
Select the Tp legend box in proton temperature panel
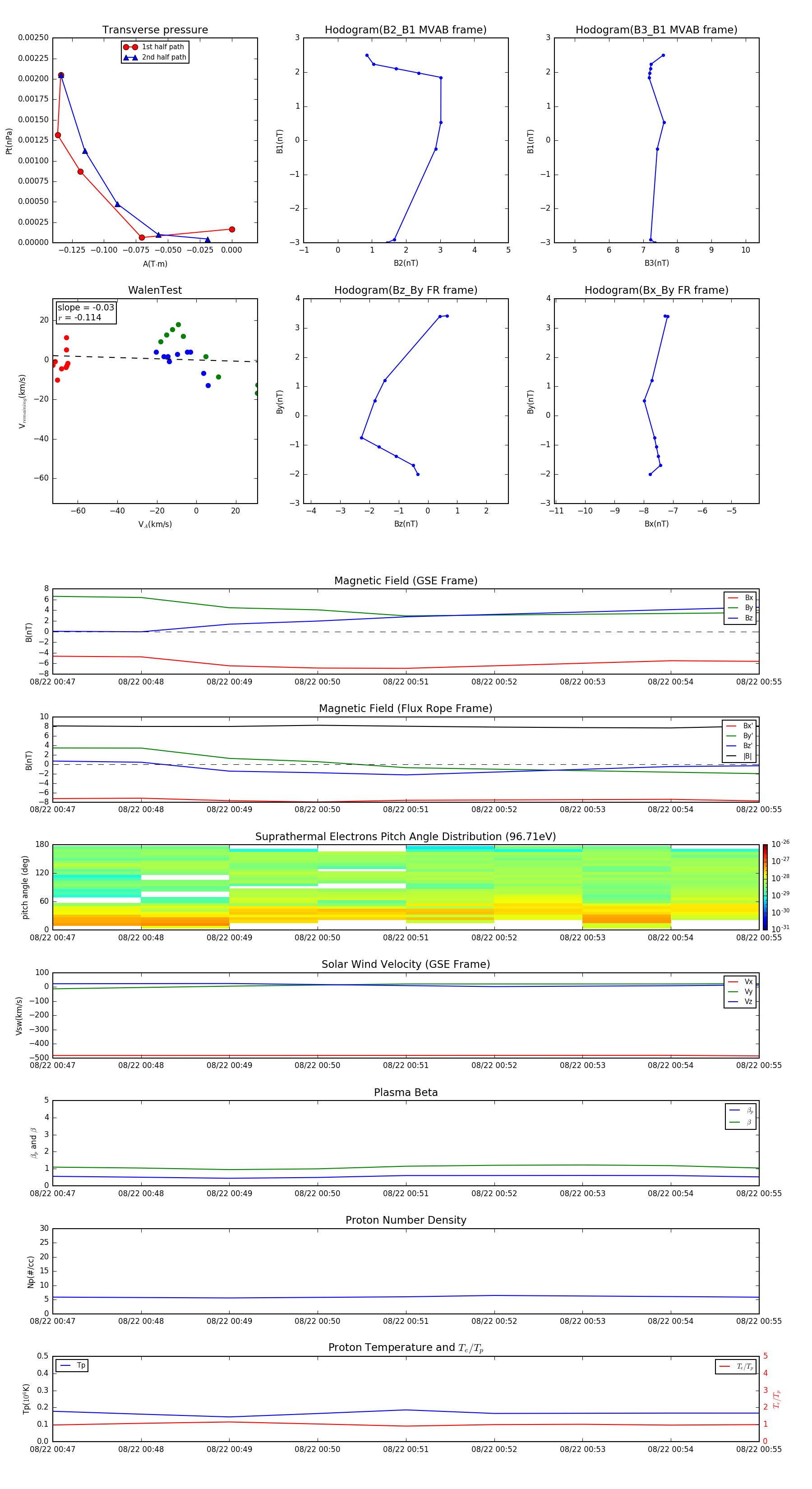point(72,1365)
